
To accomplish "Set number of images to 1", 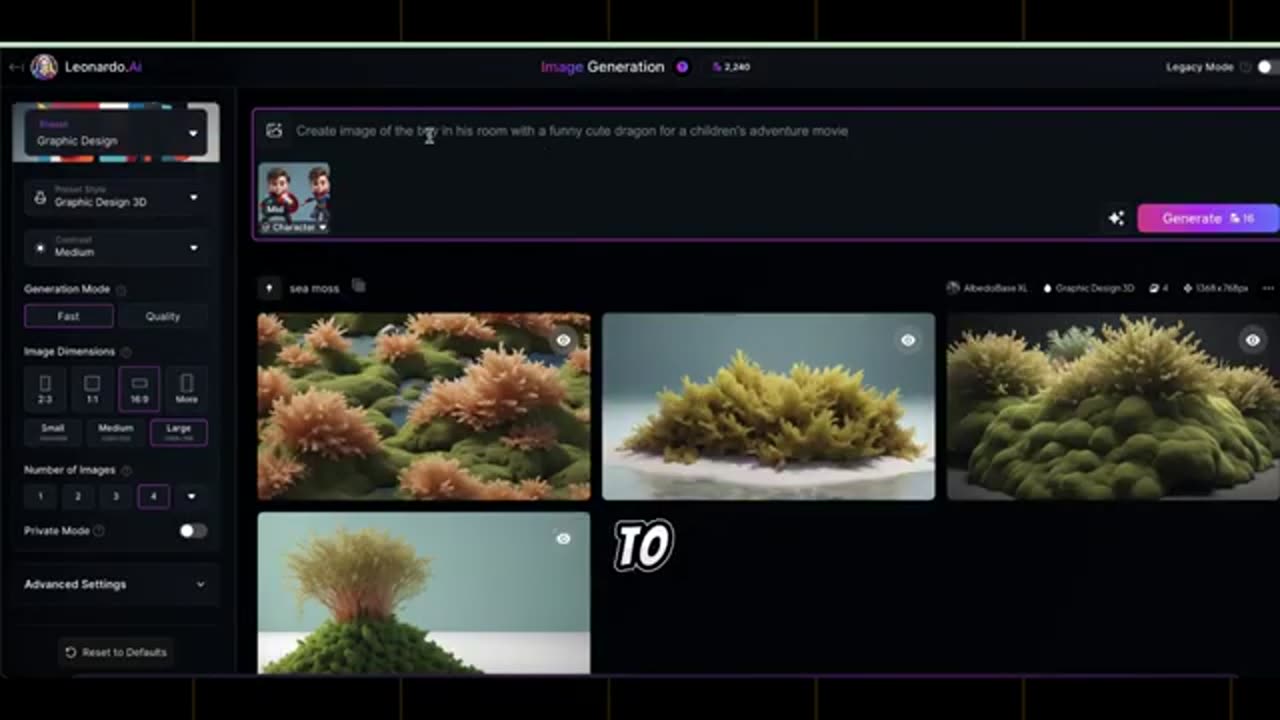I will pyautogui.click(x=40, y=496).
